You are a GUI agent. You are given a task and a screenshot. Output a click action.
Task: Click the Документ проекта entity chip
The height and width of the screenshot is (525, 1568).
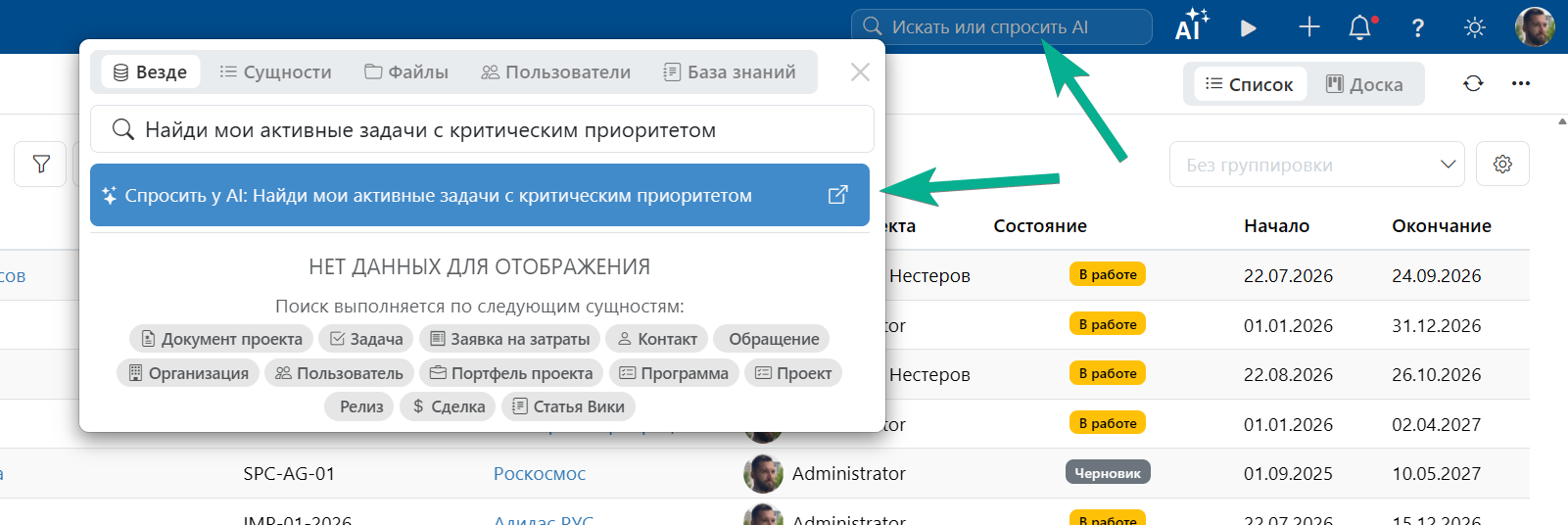pos(221,339)
